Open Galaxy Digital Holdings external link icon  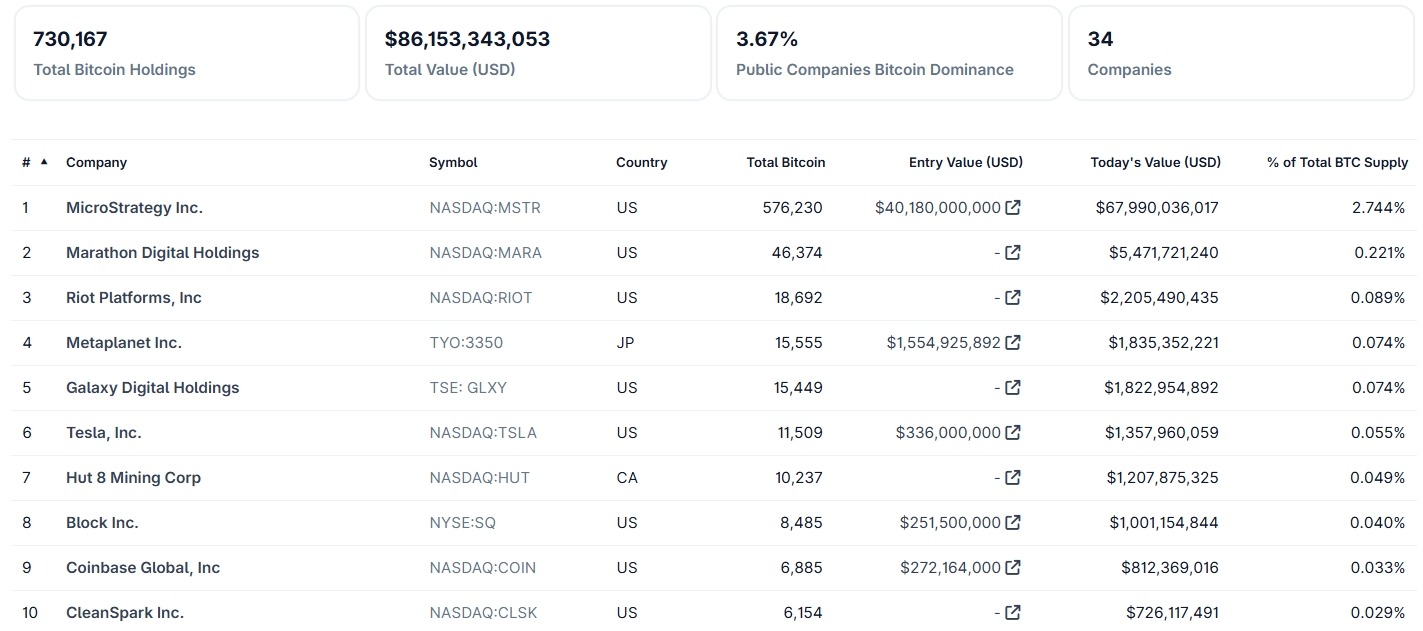(x=1013, y=388)
